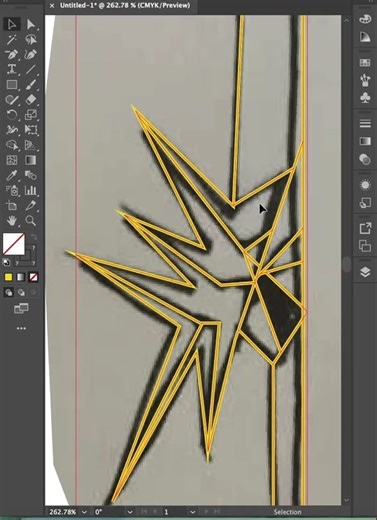Open the Swatches panel
The image size is (377, 520).
click(x=365, y=63)
